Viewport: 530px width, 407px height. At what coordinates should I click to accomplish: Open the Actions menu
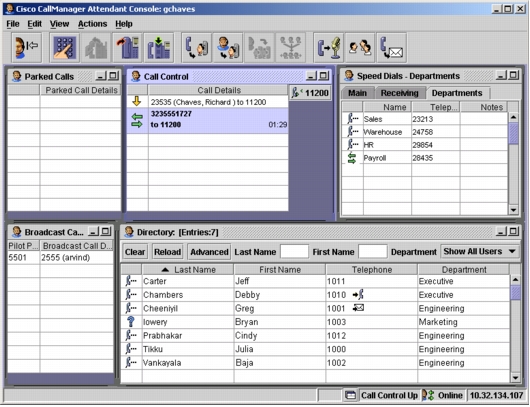click(92, 24)
